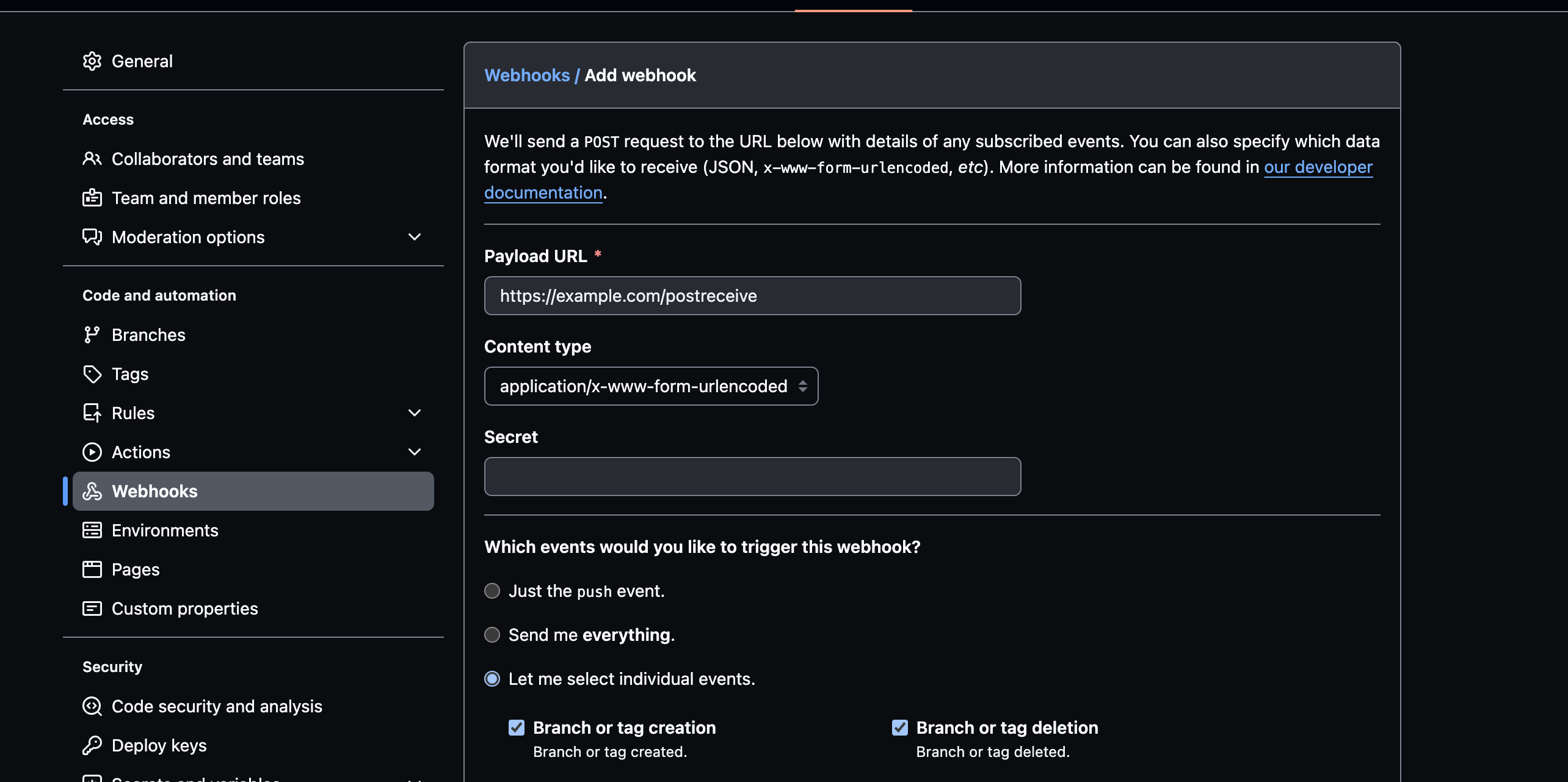
Task: Click the Team and member roles badge icon
Action: 92,198
